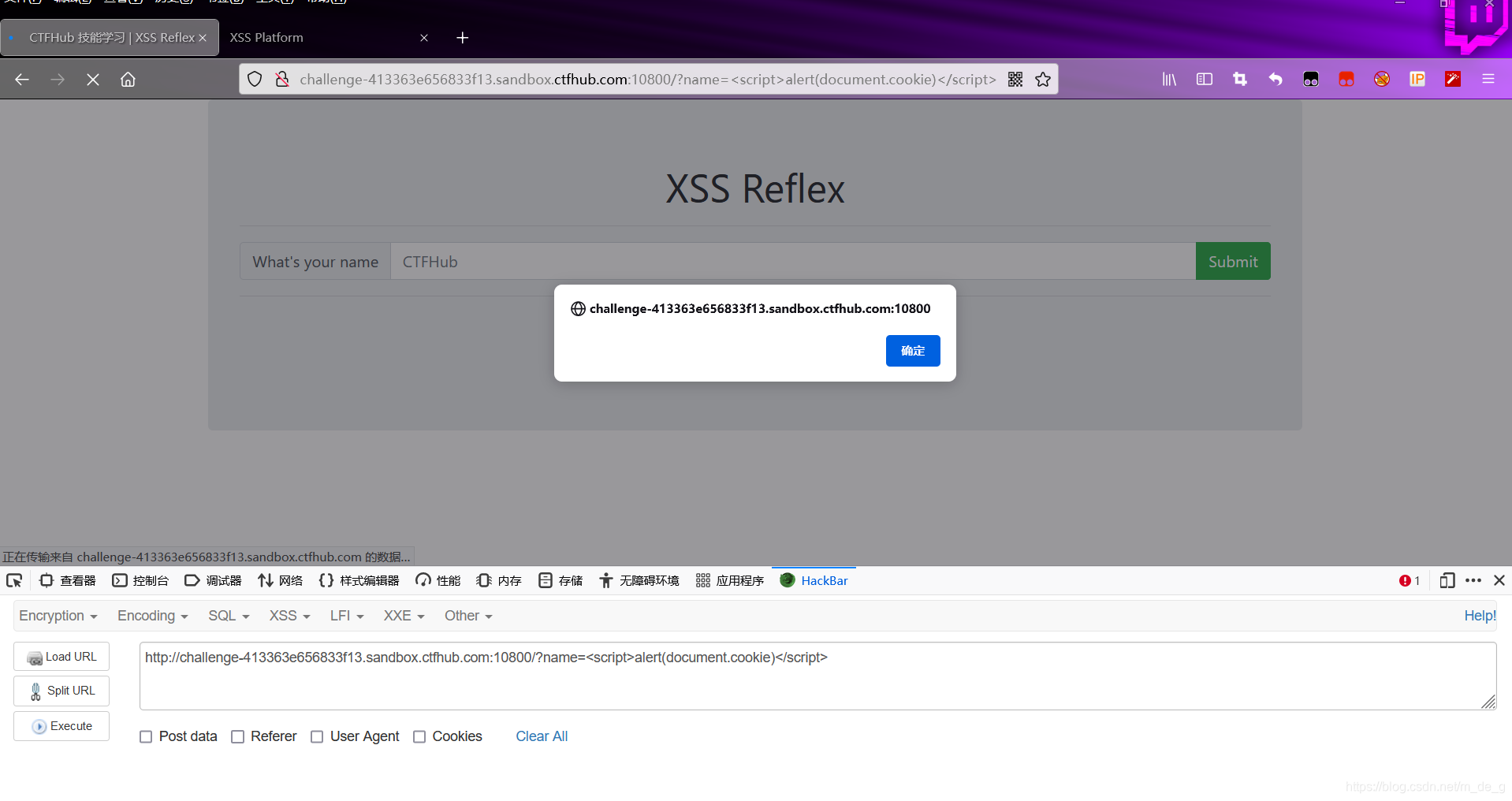Enable the User Agent checkbox
1512x801 pixels.
(317, 736)
